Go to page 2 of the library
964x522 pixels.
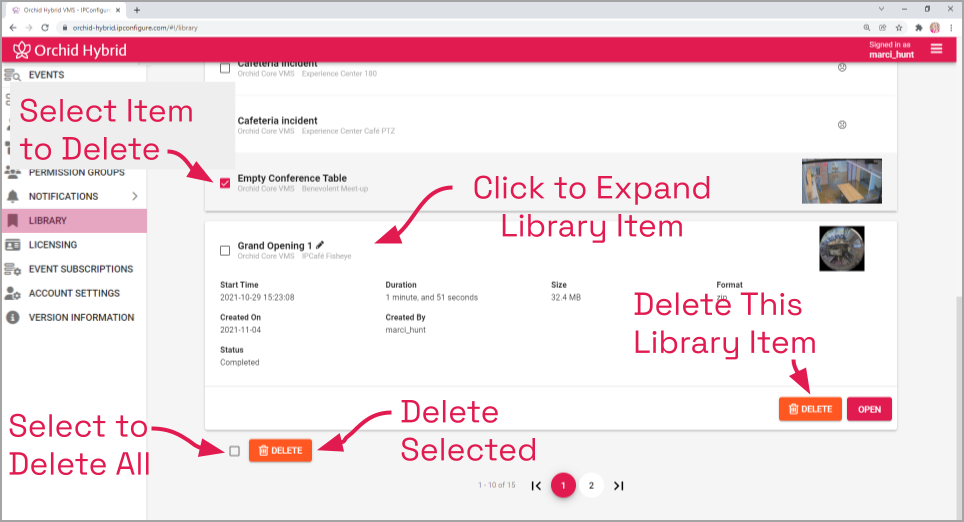591,486
